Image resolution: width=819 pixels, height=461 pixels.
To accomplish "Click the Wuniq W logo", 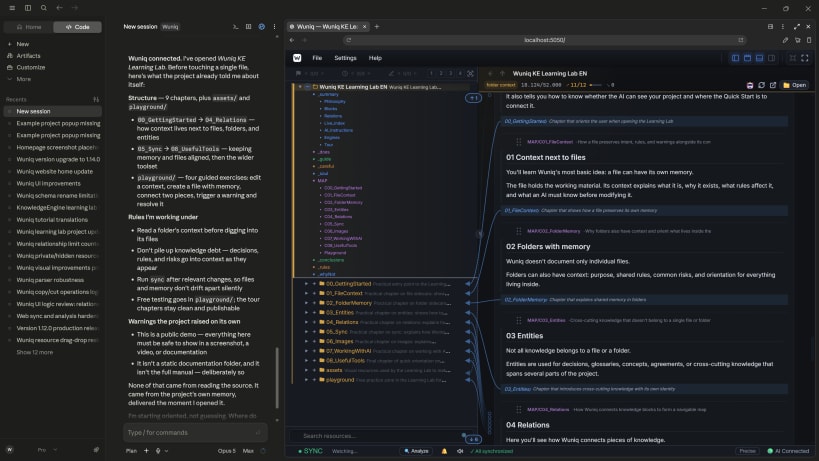I will click(297, 58).
